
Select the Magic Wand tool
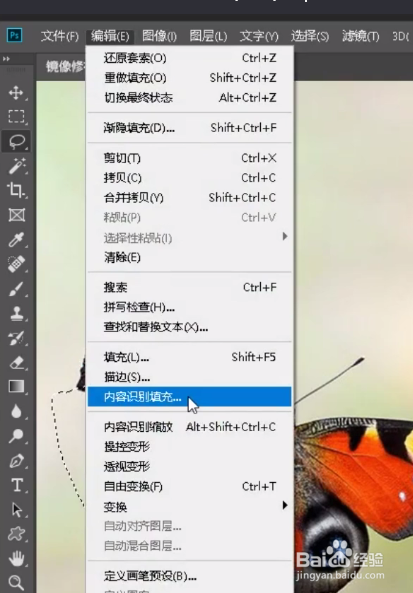click(x=16, y=166)
